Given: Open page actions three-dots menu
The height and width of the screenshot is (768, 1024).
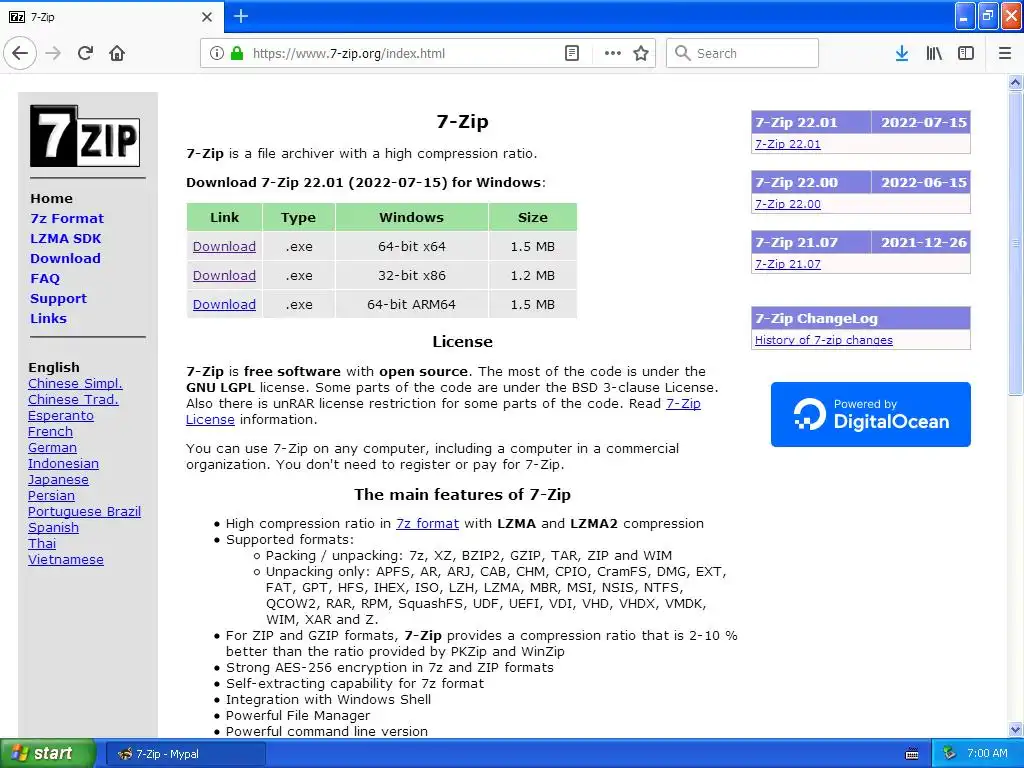Looking at the screenshot, I should (x=613, y=54).
